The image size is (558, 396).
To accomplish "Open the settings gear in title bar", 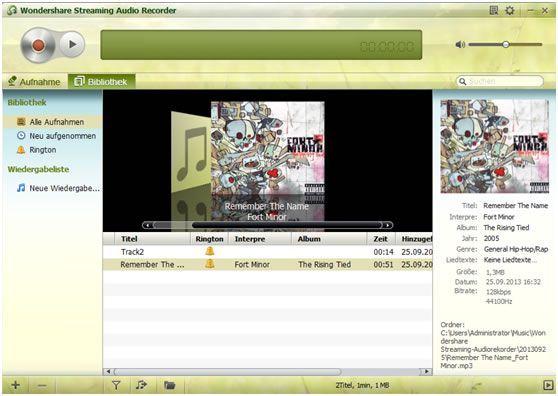I will pos(510,11).
